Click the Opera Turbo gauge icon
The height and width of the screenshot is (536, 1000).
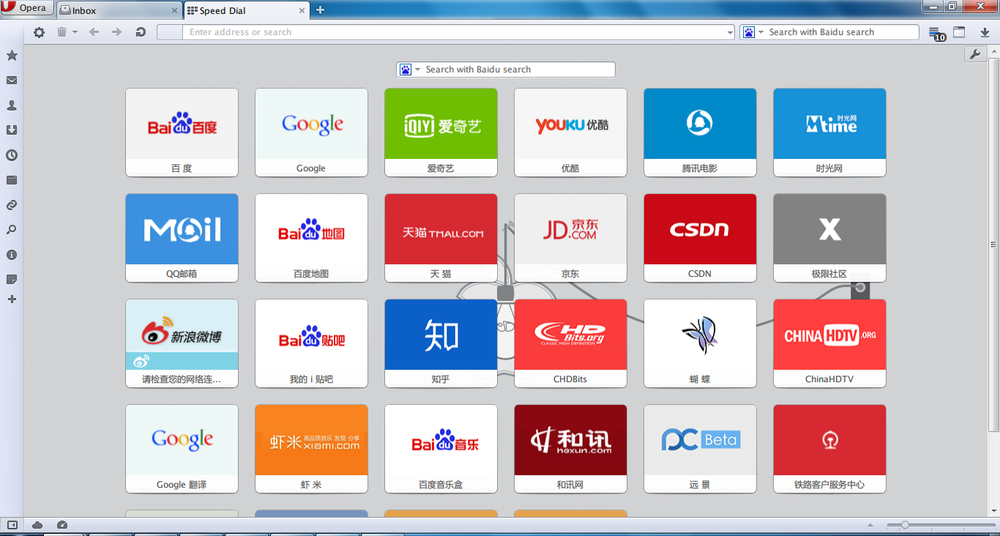(x=62, y=525)
